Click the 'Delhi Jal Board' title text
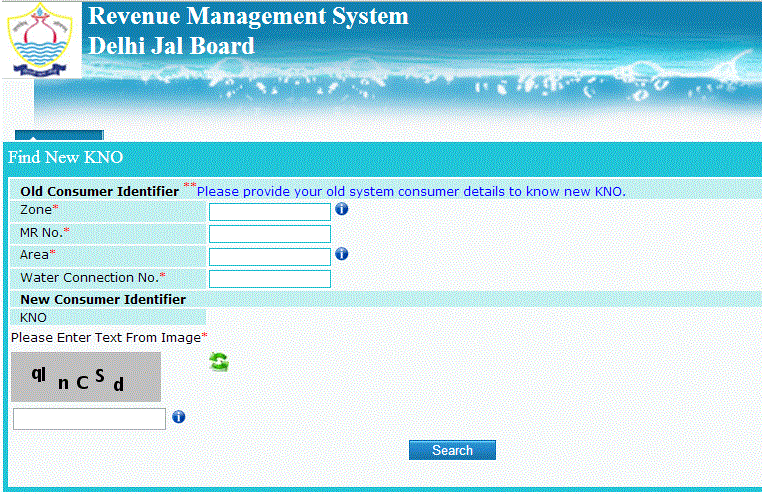Viewport: 762px width, 494px height. tap(172, 46)
